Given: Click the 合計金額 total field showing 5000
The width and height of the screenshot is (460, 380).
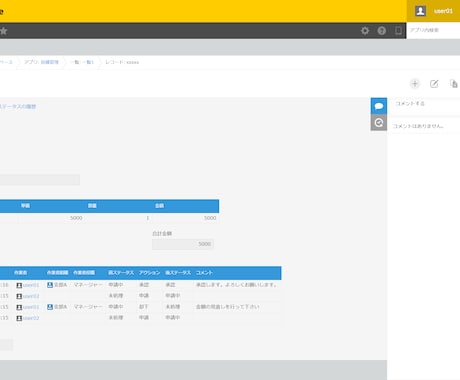Looking at the screenshot, I should point(183,244).
